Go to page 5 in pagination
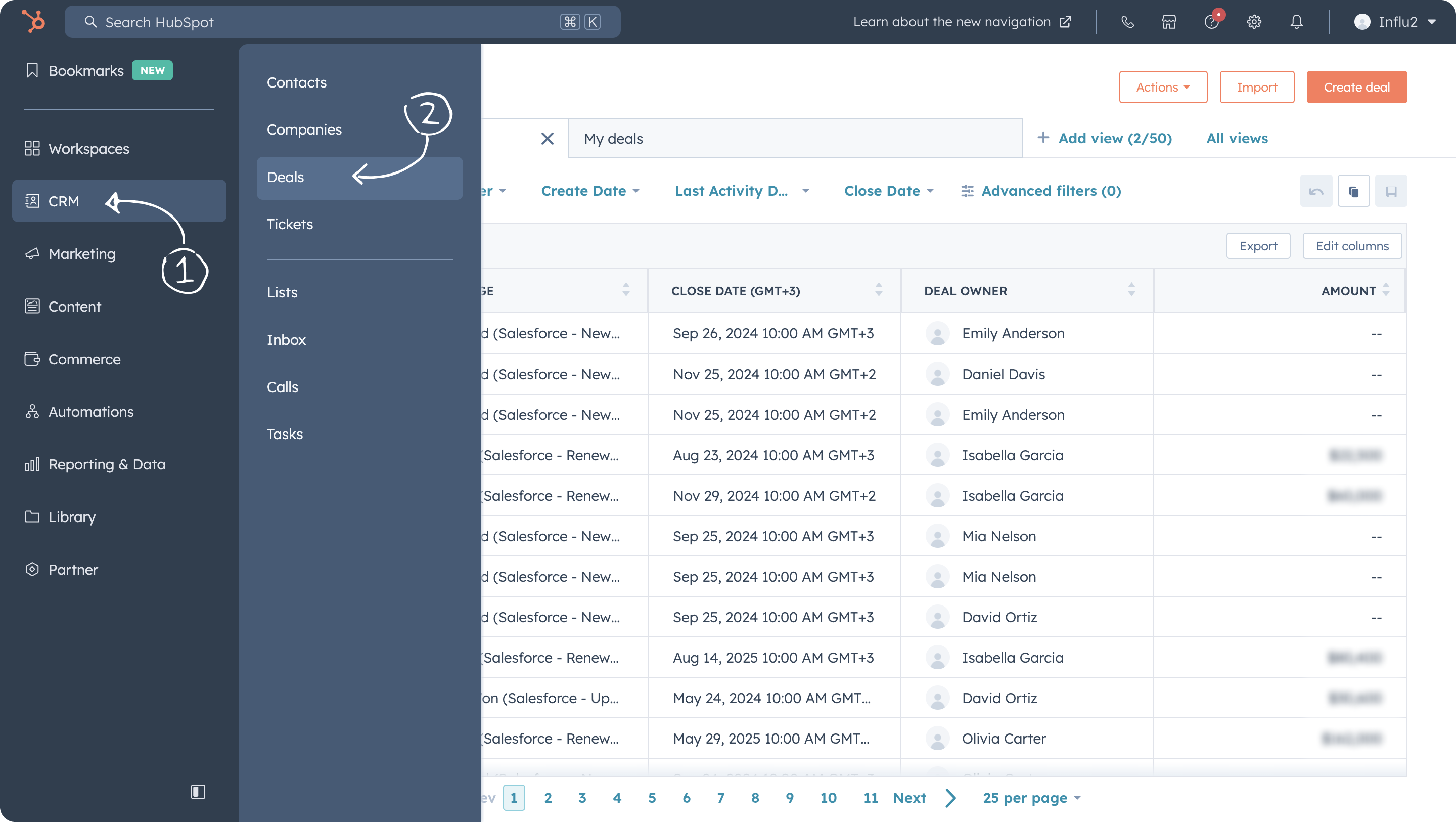This screenshot has width=1456, height=822. pos(652,798)
